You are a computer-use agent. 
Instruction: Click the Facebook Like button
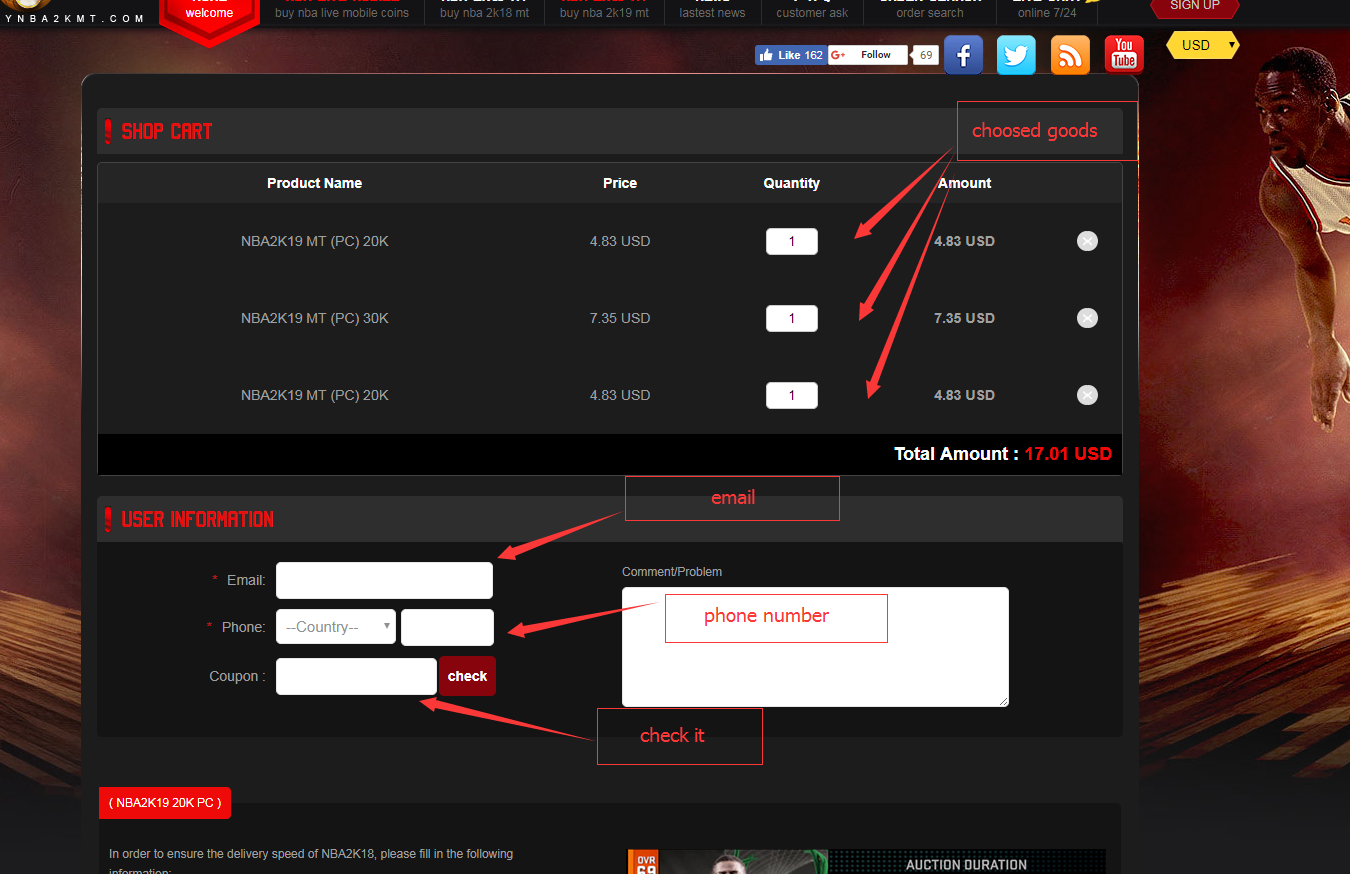point(790,55)
